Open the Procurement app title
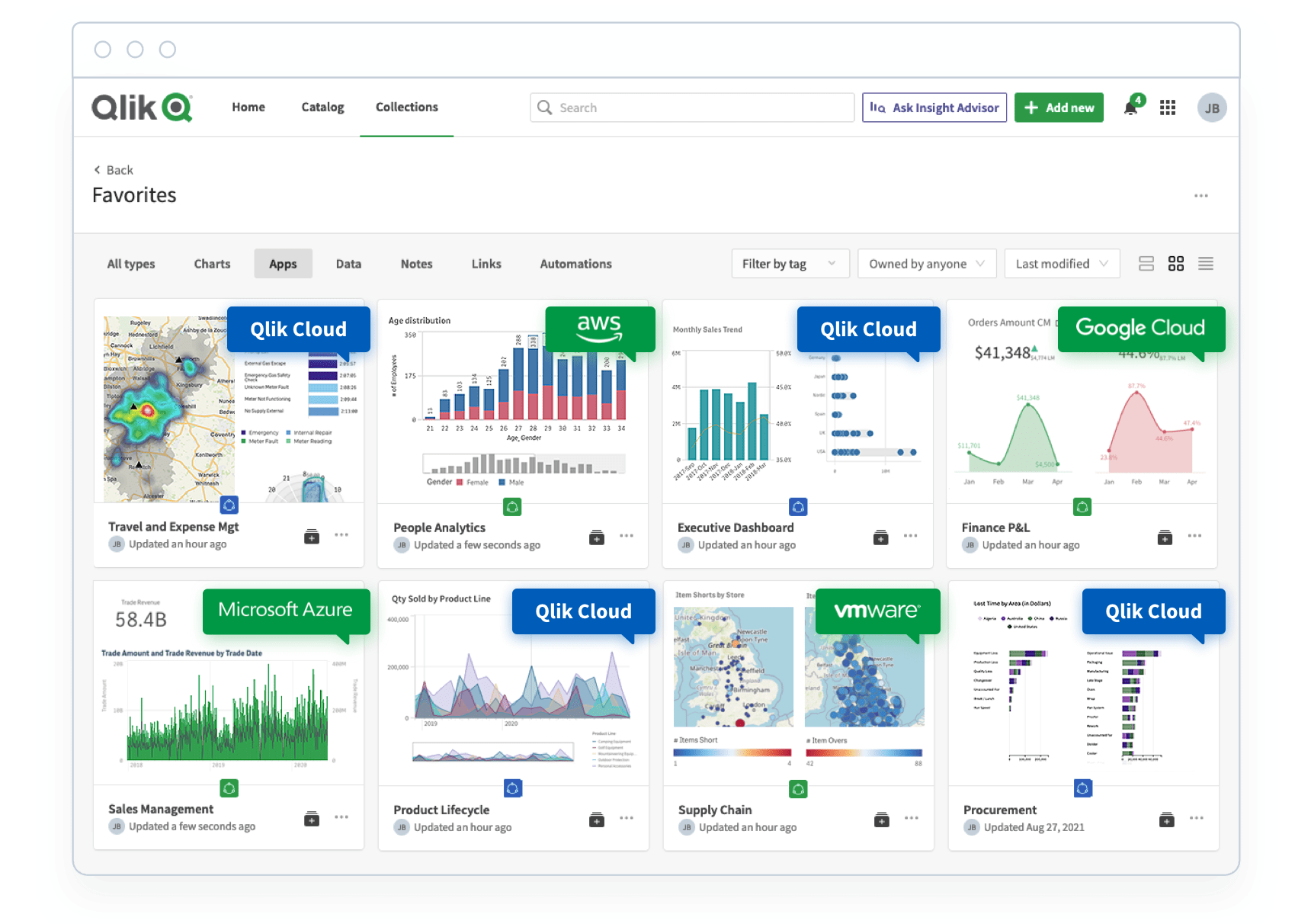 (1000, 810)
